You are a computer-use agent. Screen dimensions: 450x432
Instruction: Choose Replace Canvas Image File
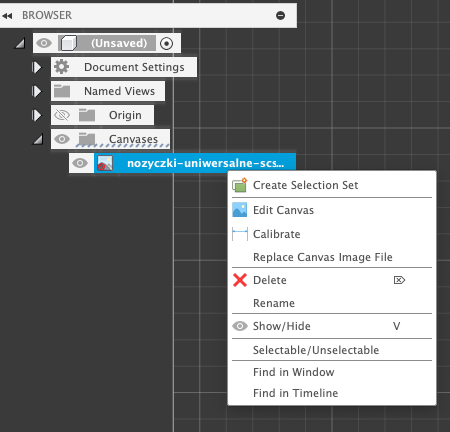(x=323, y=257)
